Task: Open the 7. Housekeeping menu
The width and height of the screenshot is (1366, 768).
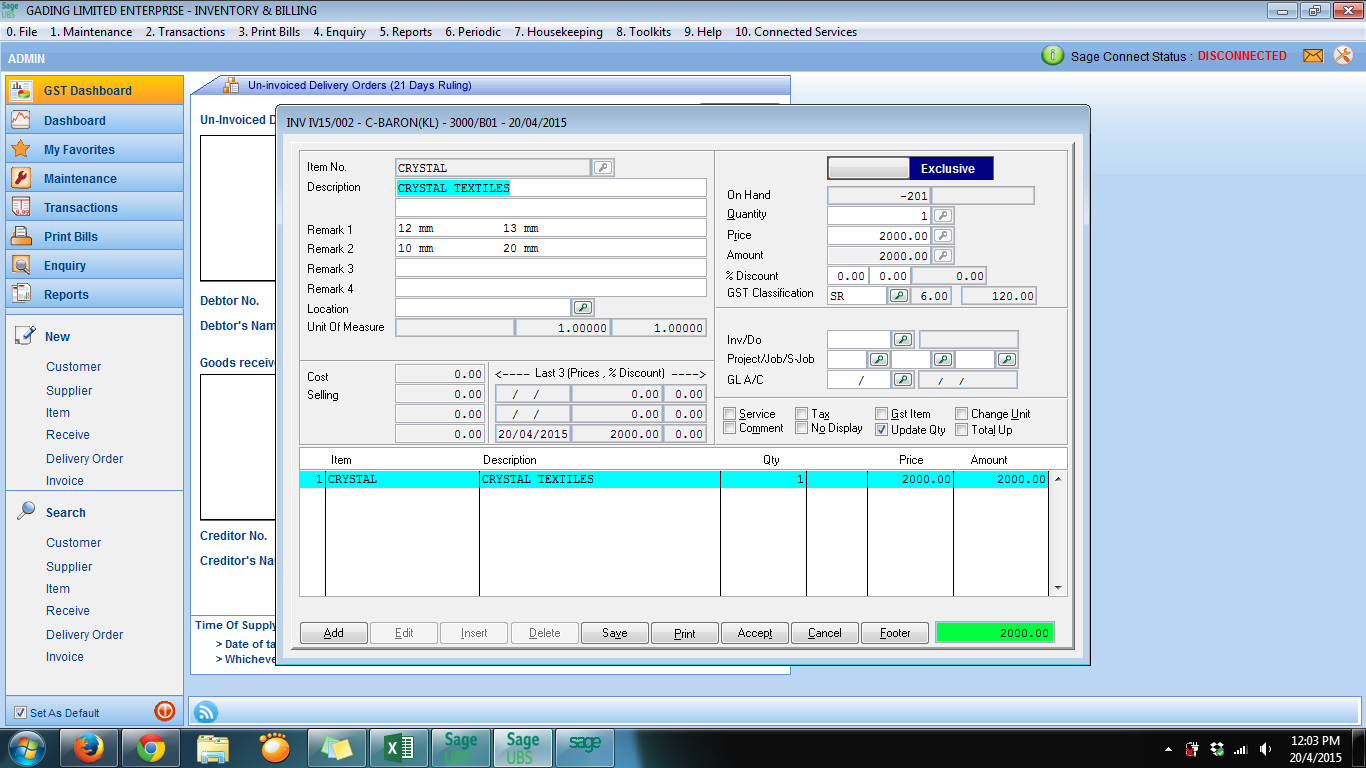Action: 558,32
